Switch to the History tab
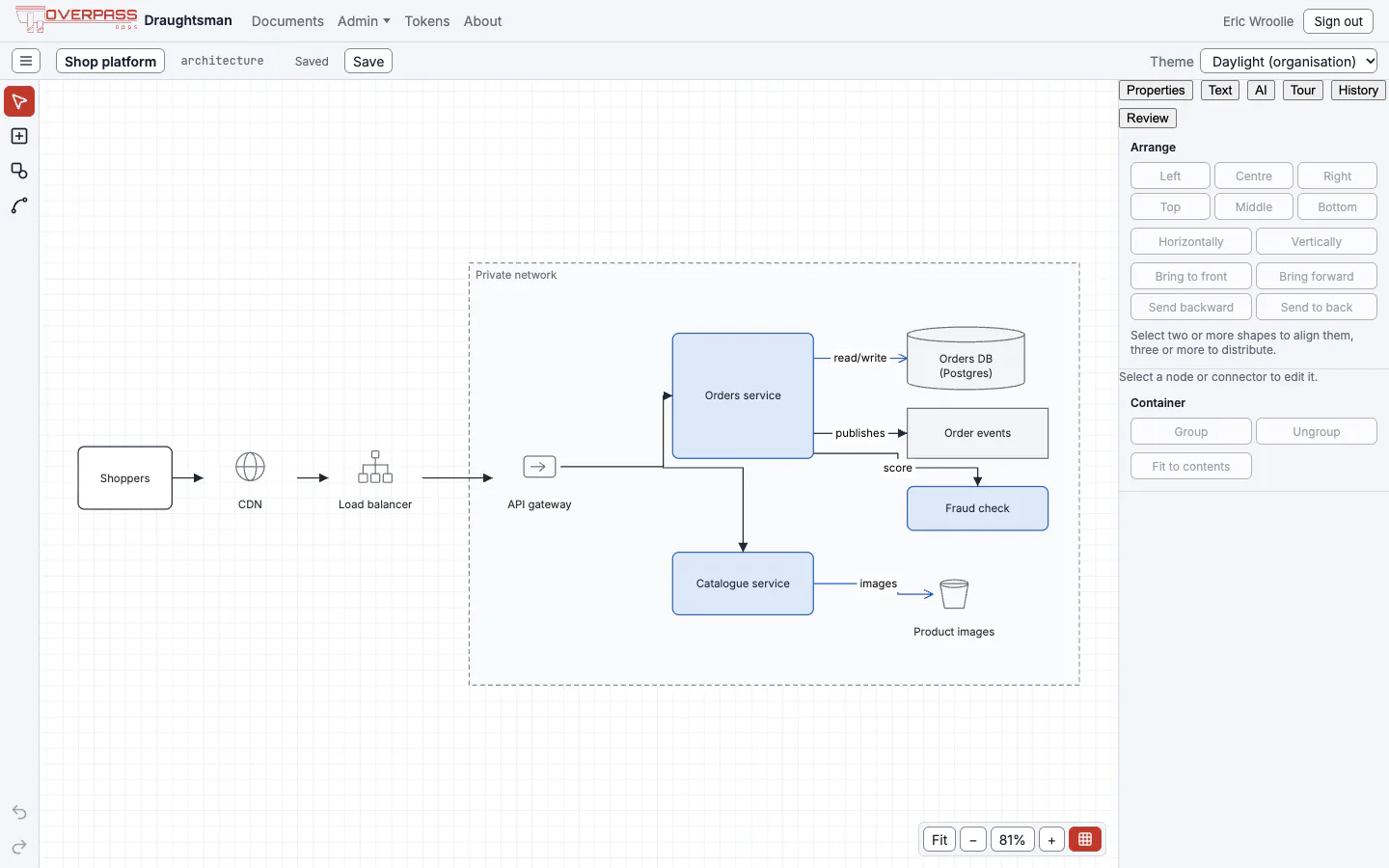 (1358, 90)
